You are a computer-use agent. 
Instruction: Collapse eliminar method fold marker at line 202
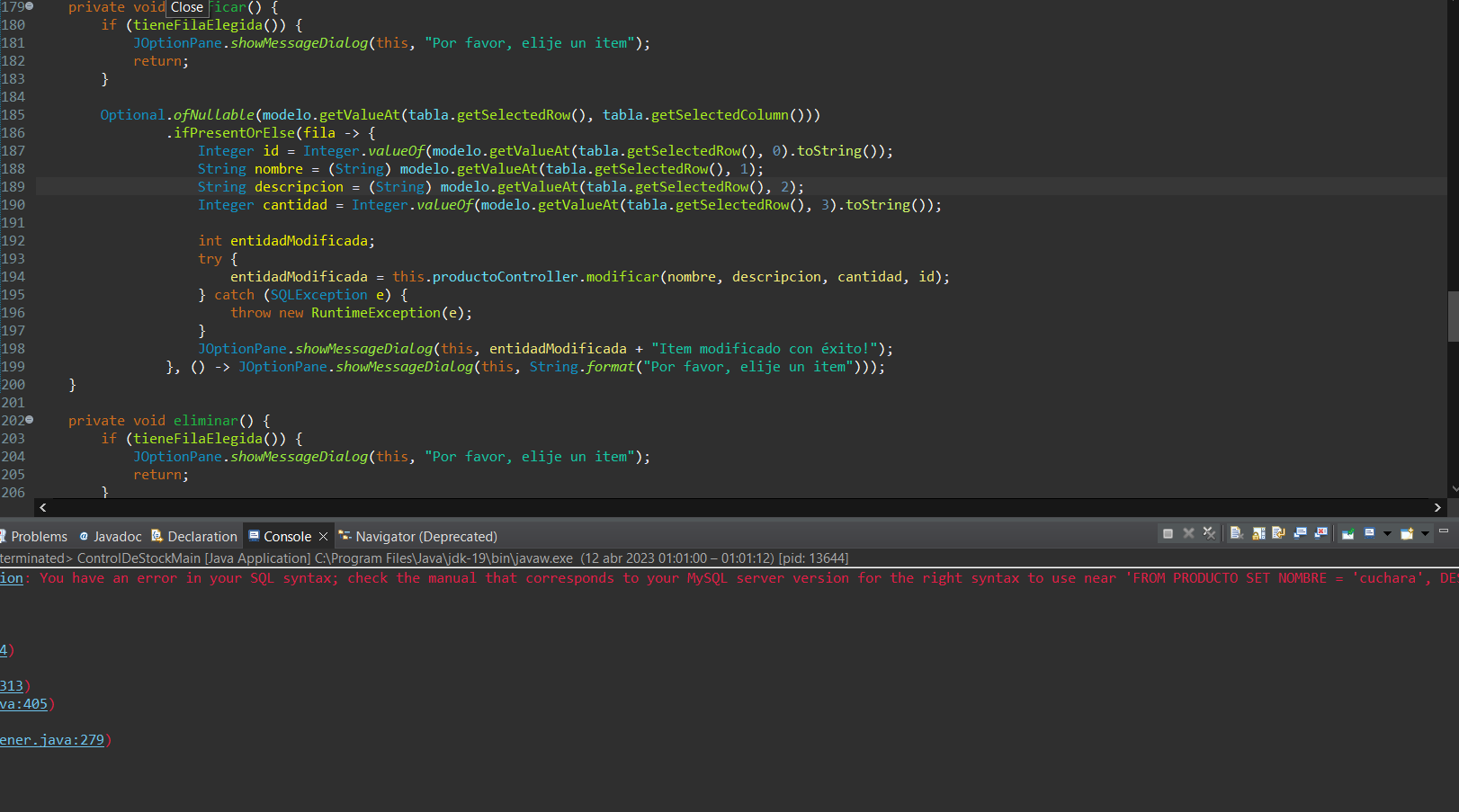point(30,420)
